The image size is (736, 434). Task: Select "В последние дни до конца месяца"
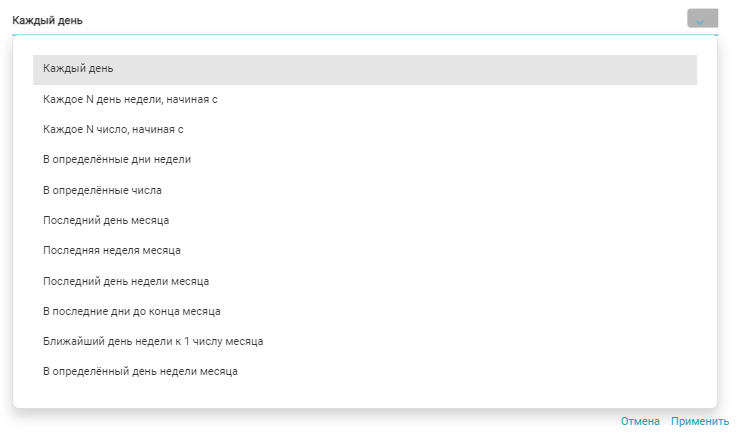coord(131,311)
